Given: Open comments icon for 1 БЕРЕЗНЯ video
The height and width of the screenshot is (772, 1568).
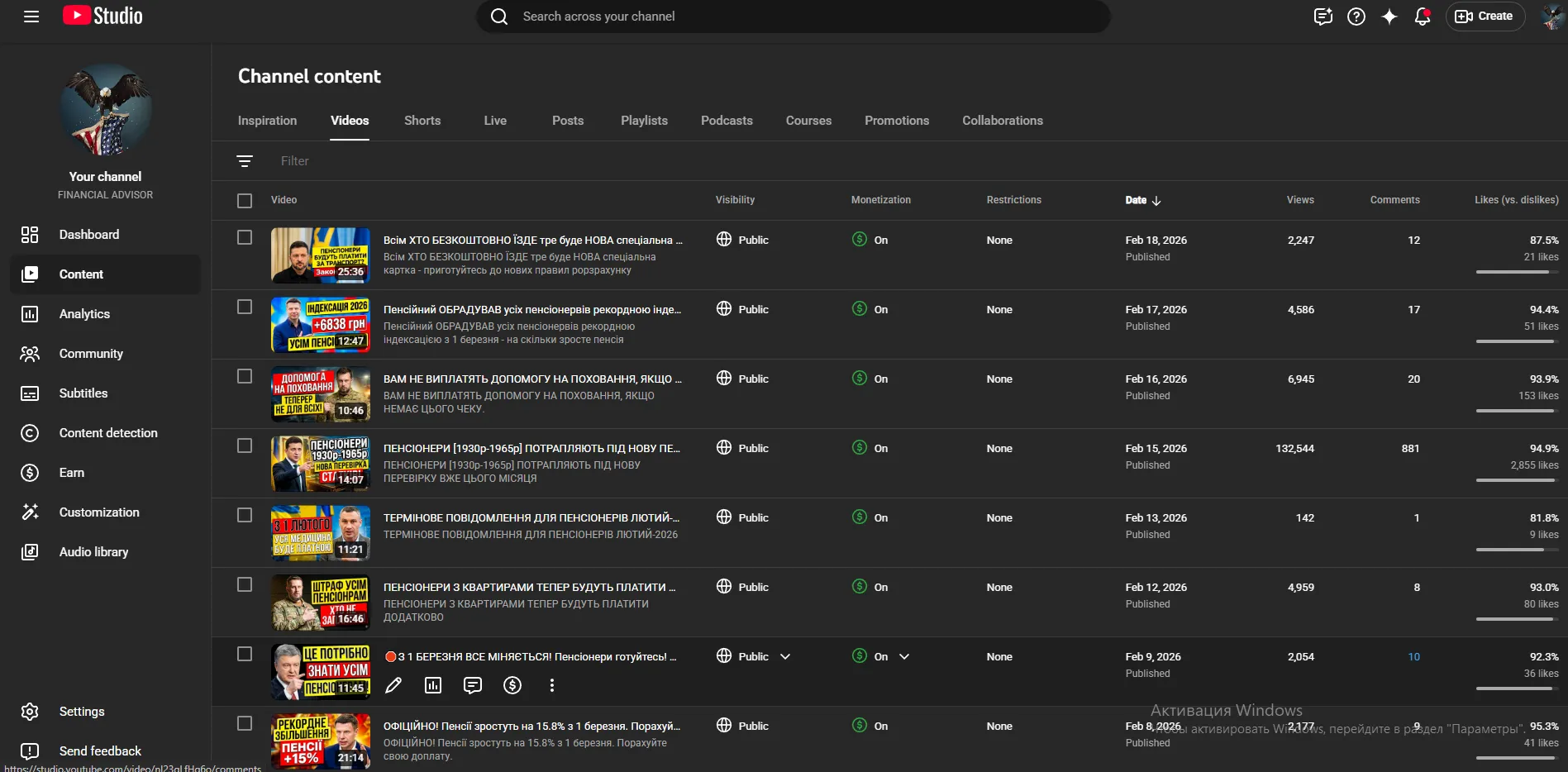Looking at the screenshot, I should click(x=473, y=685).
